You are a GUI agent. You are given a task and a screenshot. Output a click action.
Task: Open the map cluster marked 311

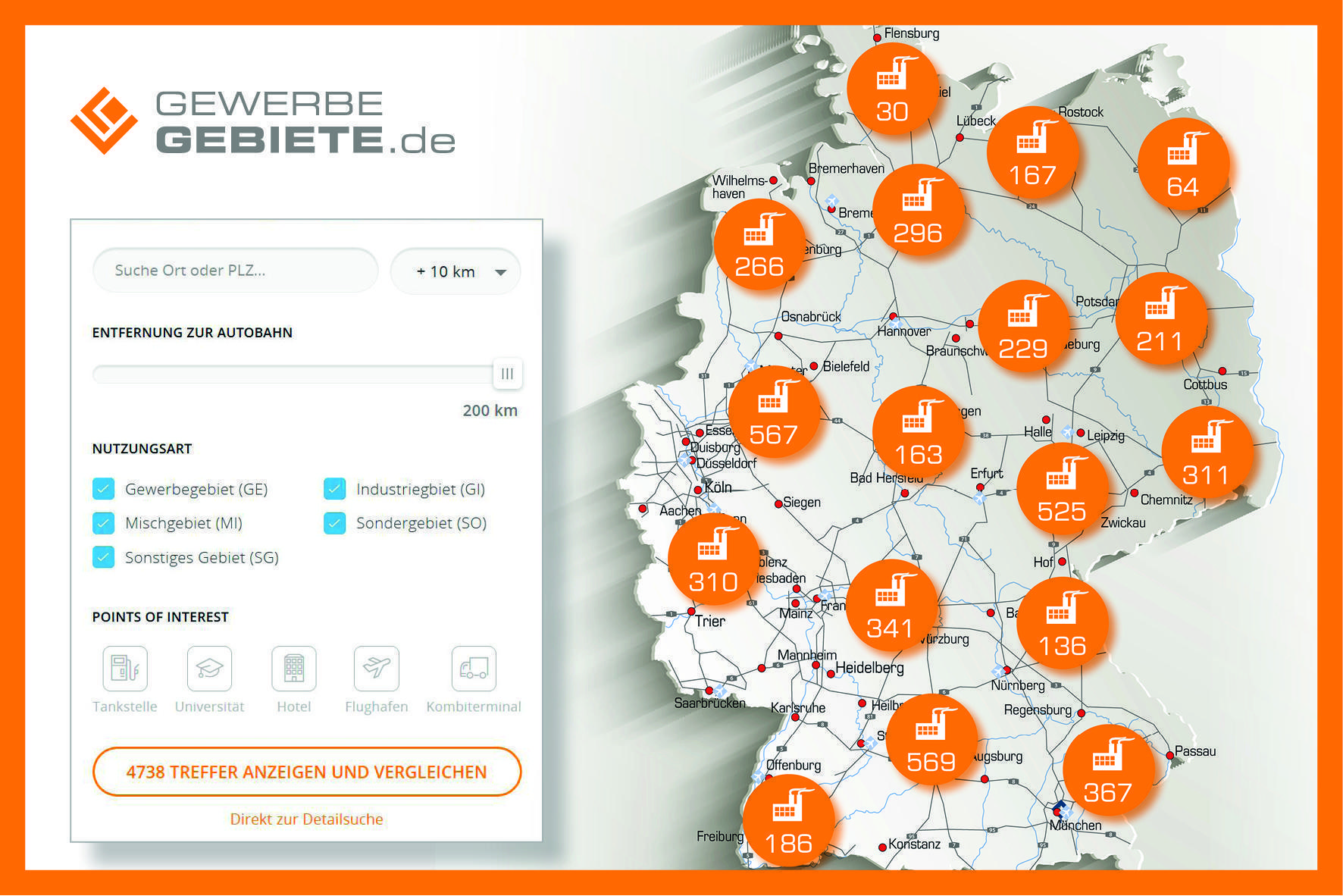(1207, 452)
